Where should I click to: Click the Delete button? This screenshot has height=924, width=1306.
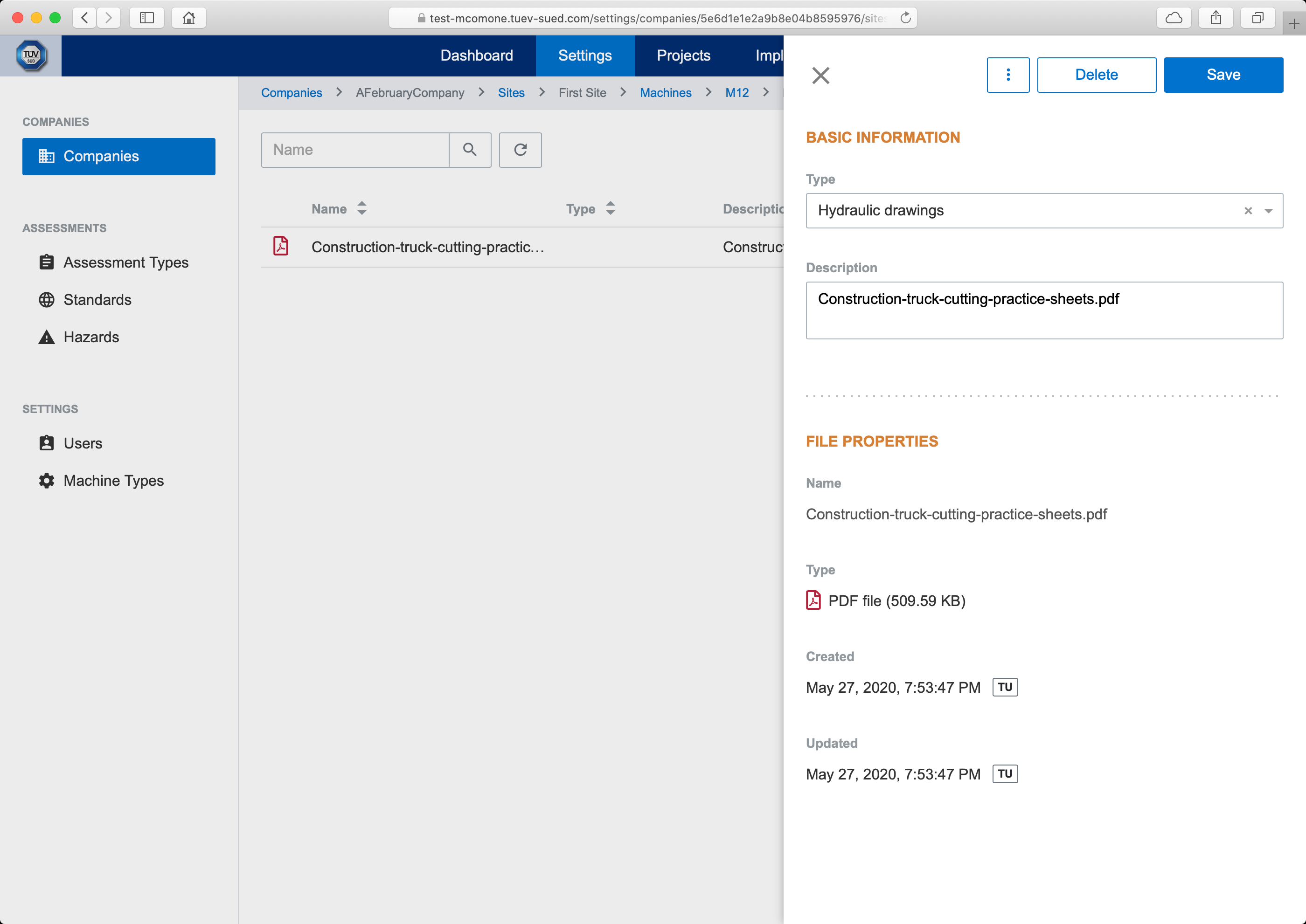click(1096, 75)
